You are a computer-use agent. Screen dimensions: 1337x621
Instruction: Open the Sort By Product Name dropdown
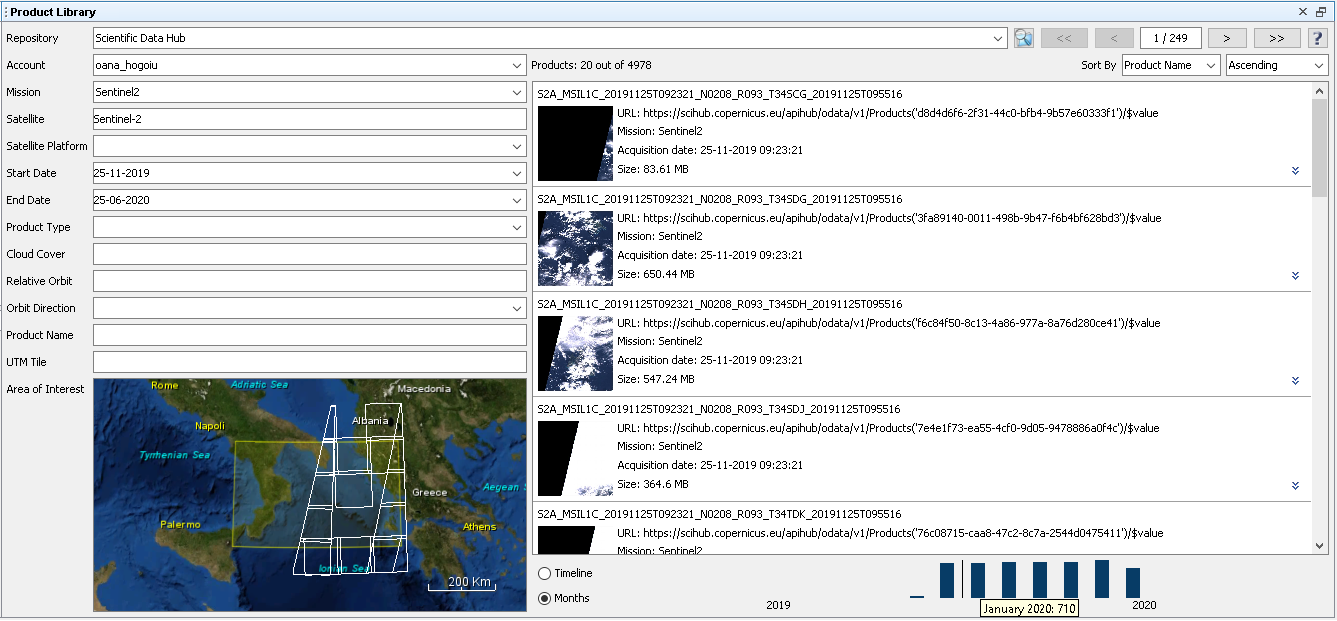click(1171, 65)
